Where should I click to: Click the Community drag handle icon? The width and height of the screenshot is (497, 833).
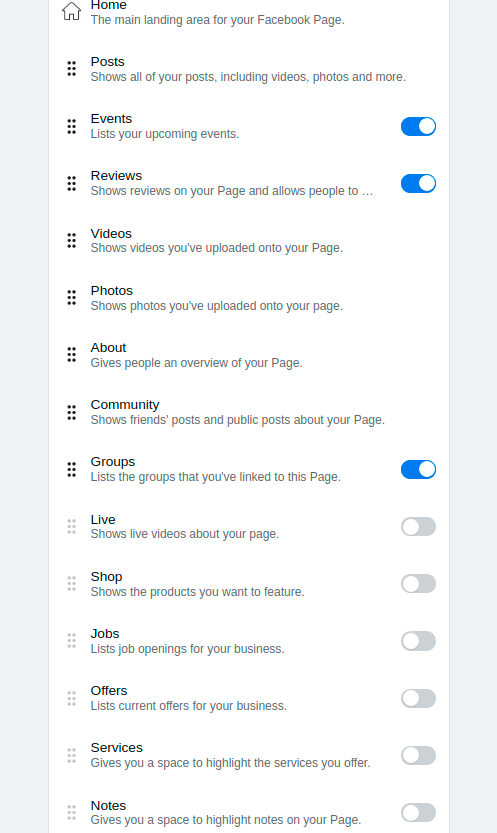click(72, 412)
